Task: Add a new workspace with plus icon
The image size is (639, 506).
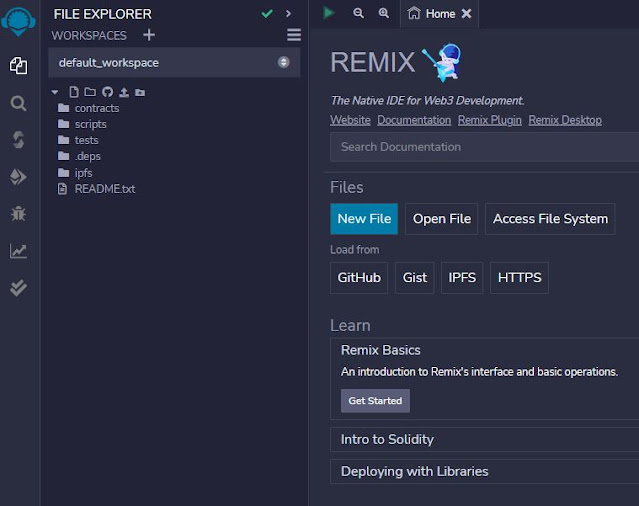Action: [149, 35]
